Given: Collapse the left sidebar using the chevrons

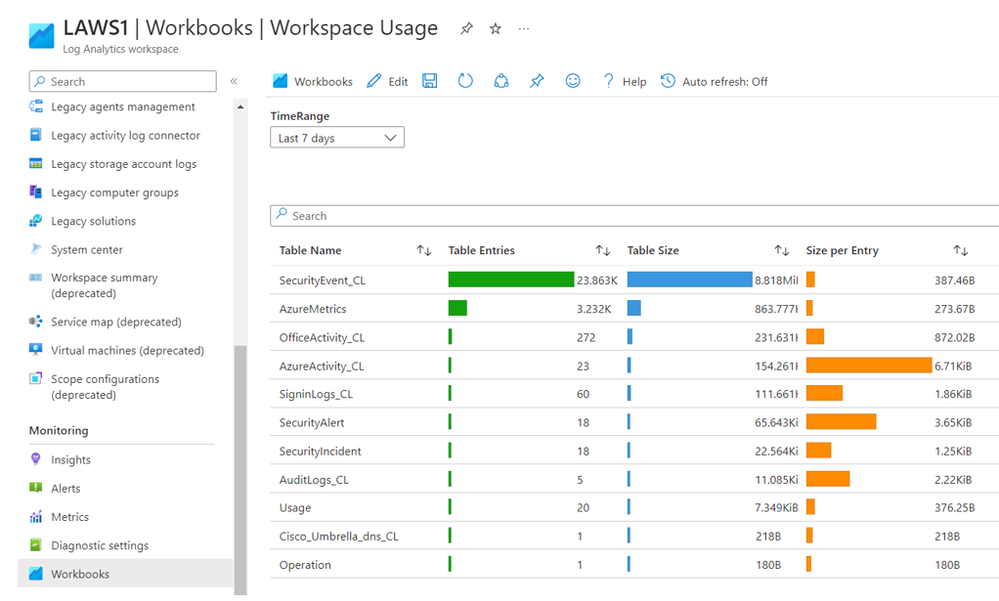Looking at the screenshot, I should pyautogui.click(x=234, y=81).
